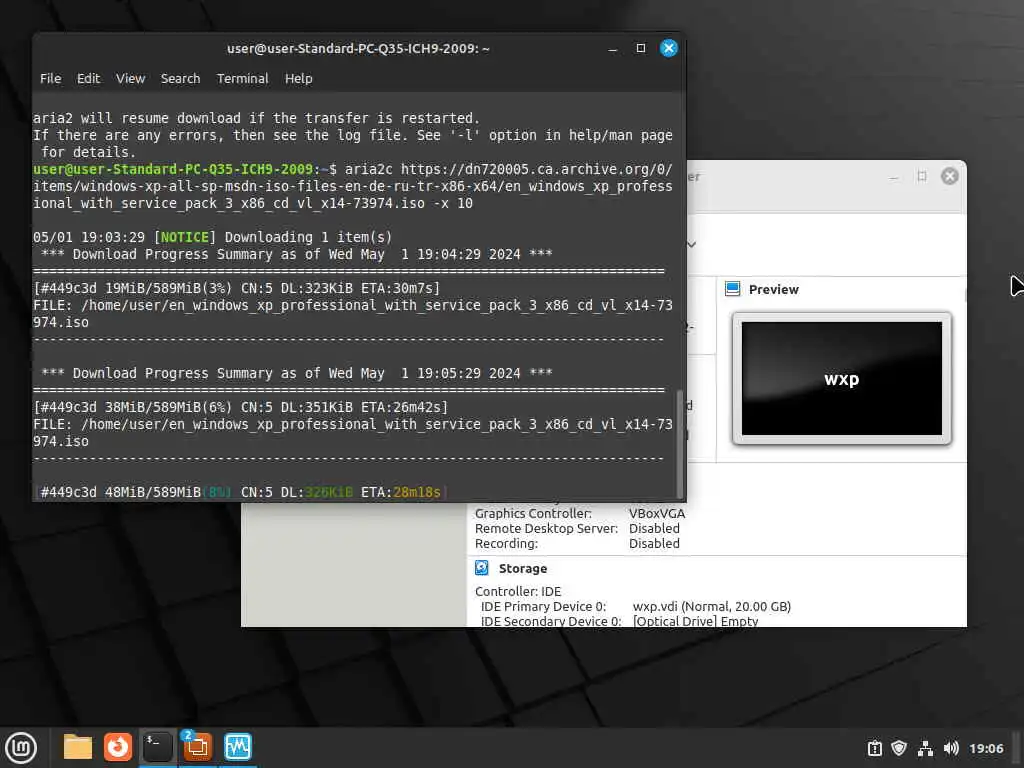Open the Firefox browser from the panel
This screenshot has height=768, width=1024.
(118, 747)
